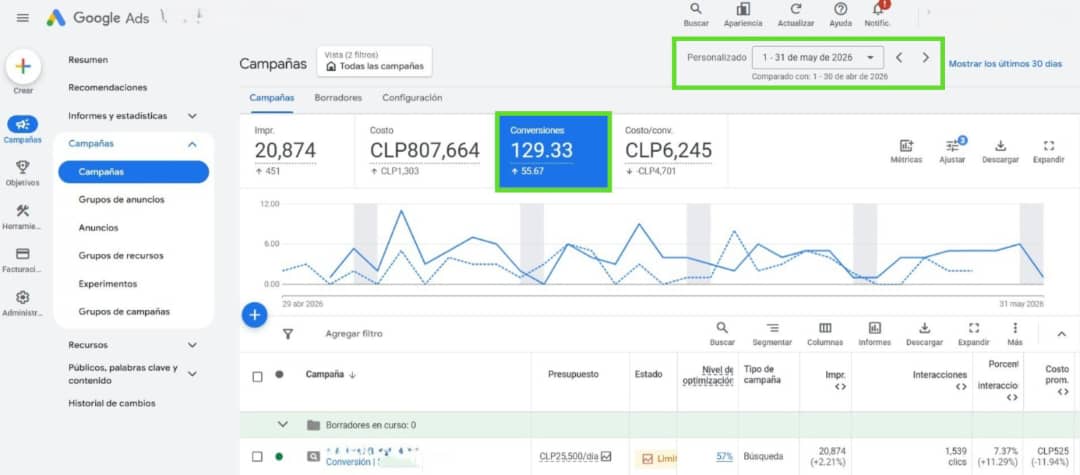Click the Crear plus button
This screenshot has height=475, width=1080.
(23, 66)
